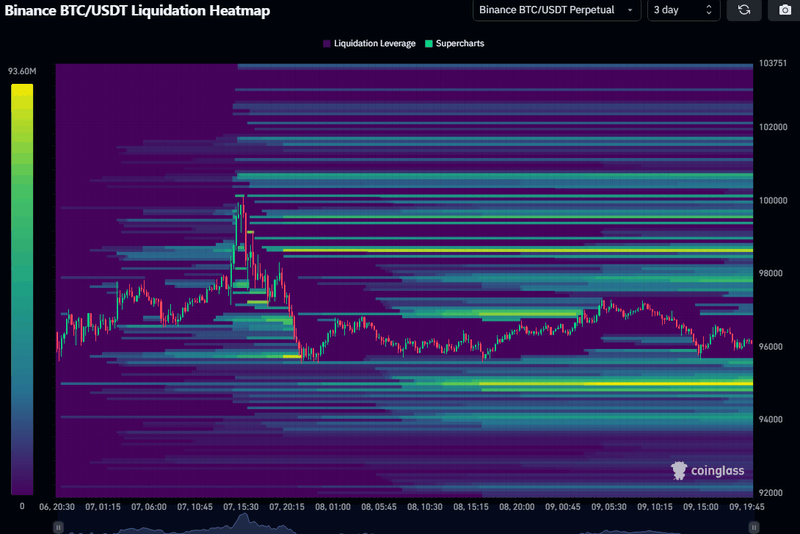Click the candlestick peak near 100000
The height and width of the screenshot is (534, 800).
point(243,201)
